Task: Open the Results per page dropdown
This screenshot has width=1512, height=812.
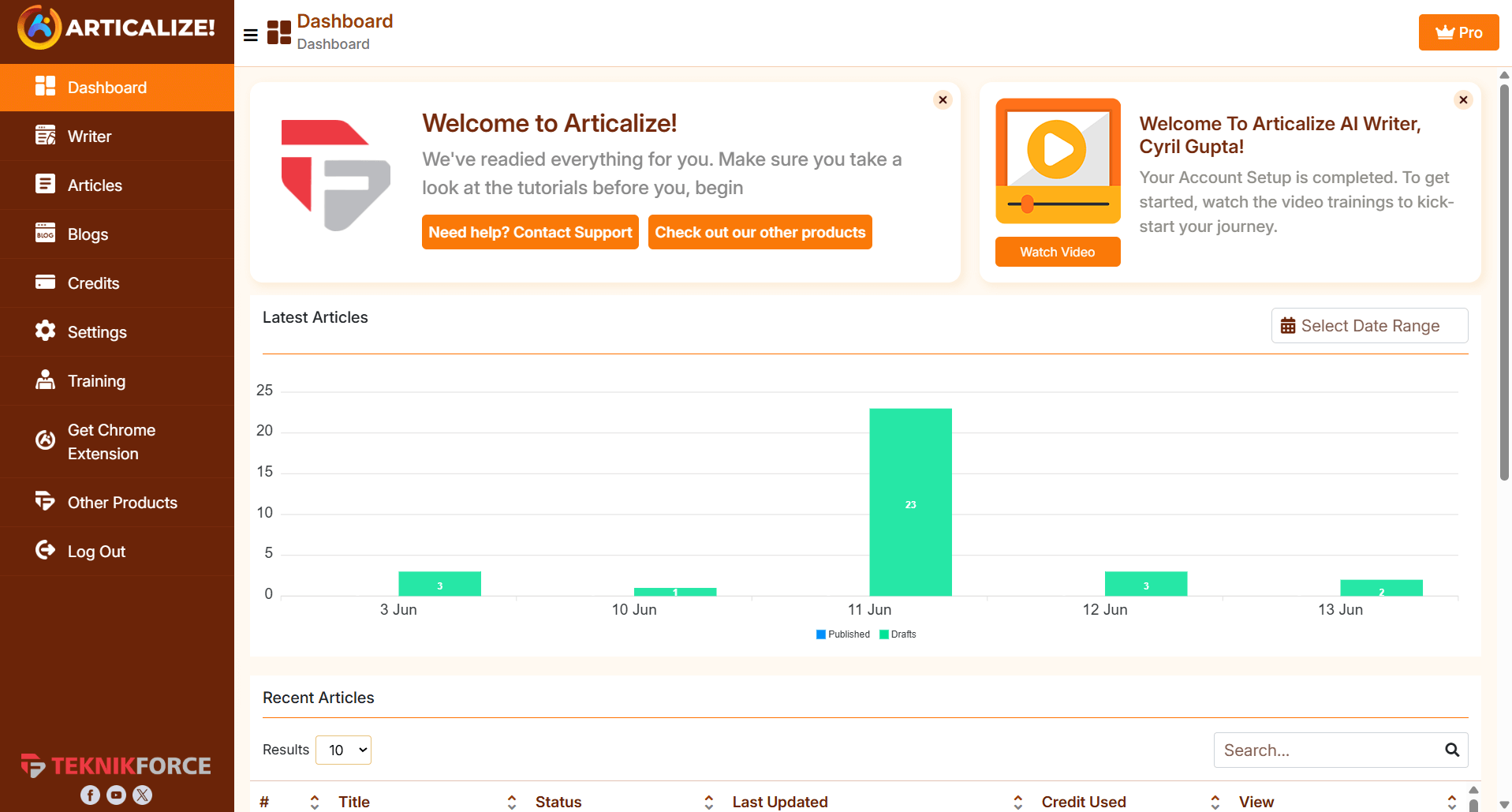Action: pyautogui.click(x=343, y=750)
